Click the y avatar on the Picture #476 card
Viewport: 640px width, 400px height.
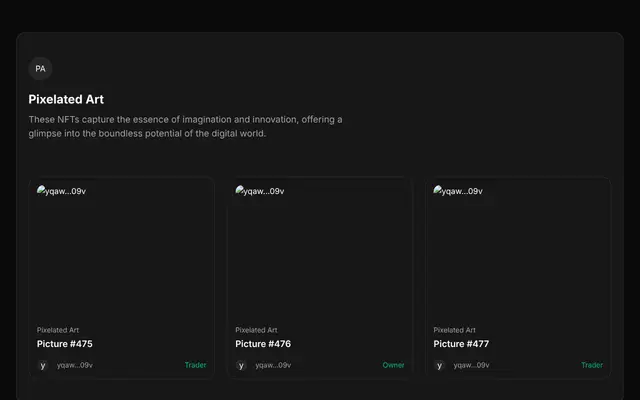[x=241, y=365]
